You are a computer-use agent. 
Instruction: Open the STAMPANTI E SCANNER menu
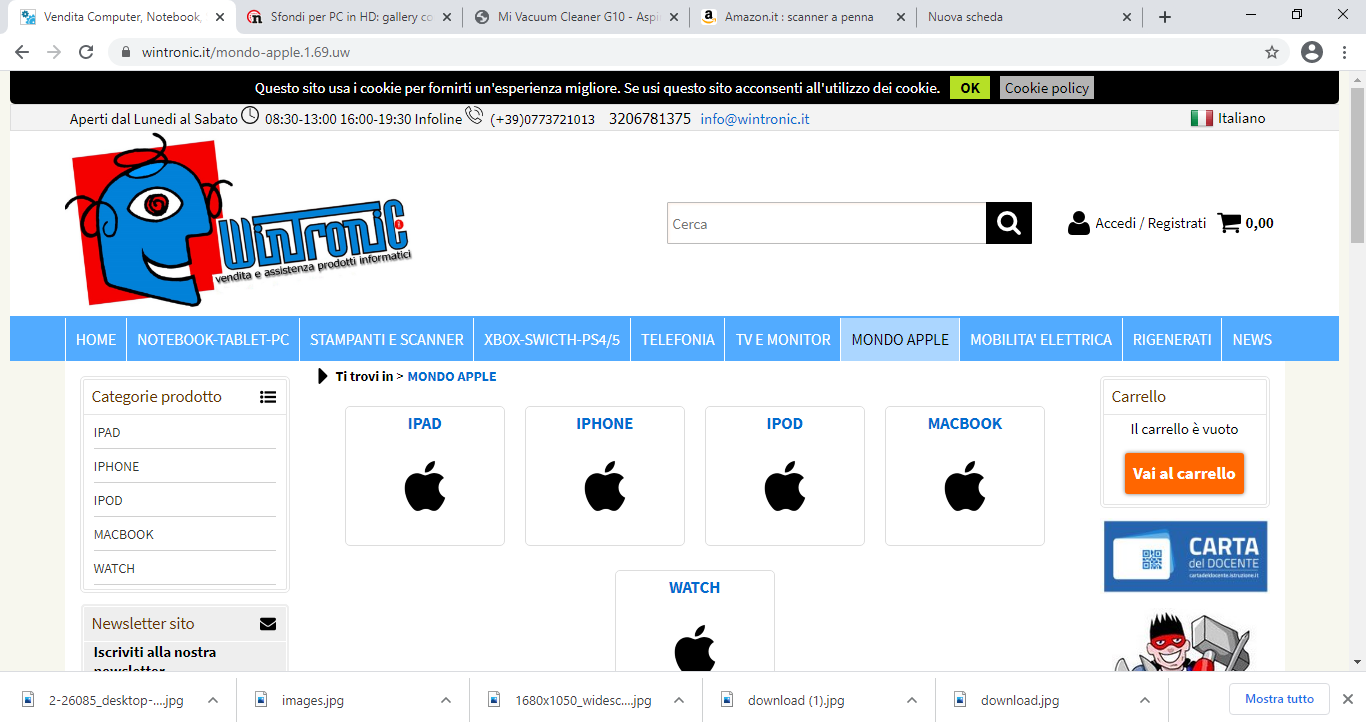[x=387, y=339]
